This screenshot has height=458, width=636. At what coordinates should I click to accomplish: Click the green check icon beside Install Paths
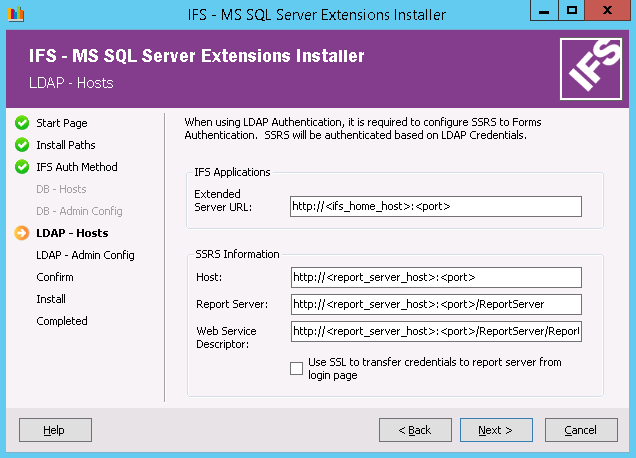point(21,145)
